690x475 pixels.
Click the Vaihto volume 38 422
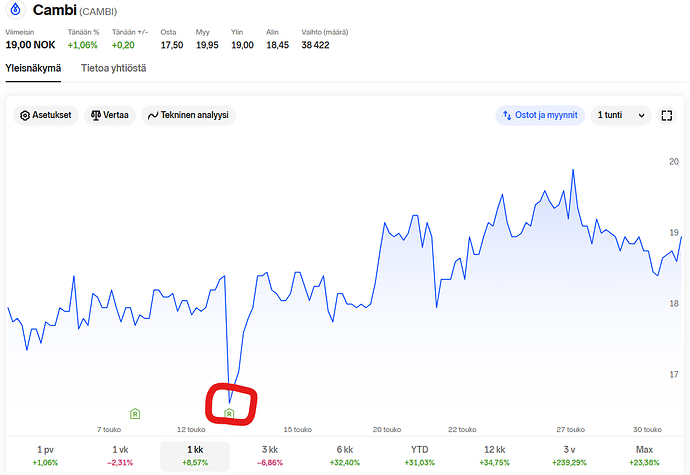pyautogui.click(x=316, y=45)
